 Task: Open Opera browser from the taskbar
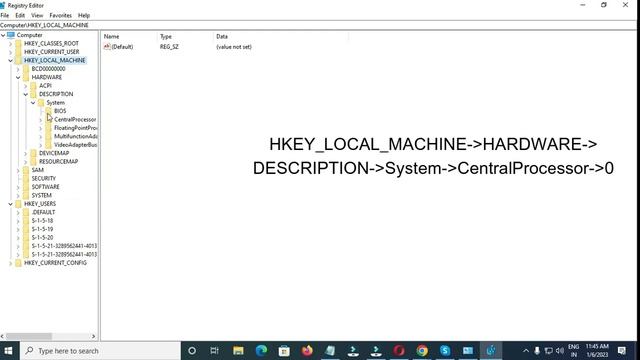(x=399, y=351)
